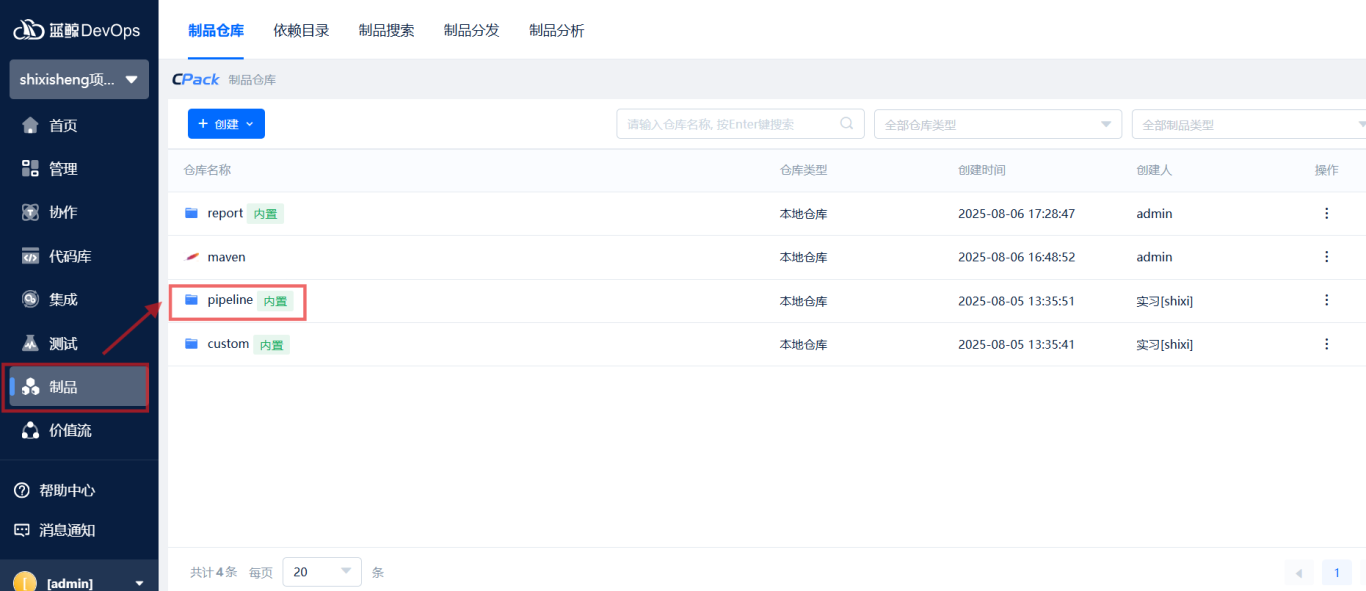Screen dimensions: 1366x591
Task: Open the 管理 management sidebar icon
Action: tap(30, 169)
